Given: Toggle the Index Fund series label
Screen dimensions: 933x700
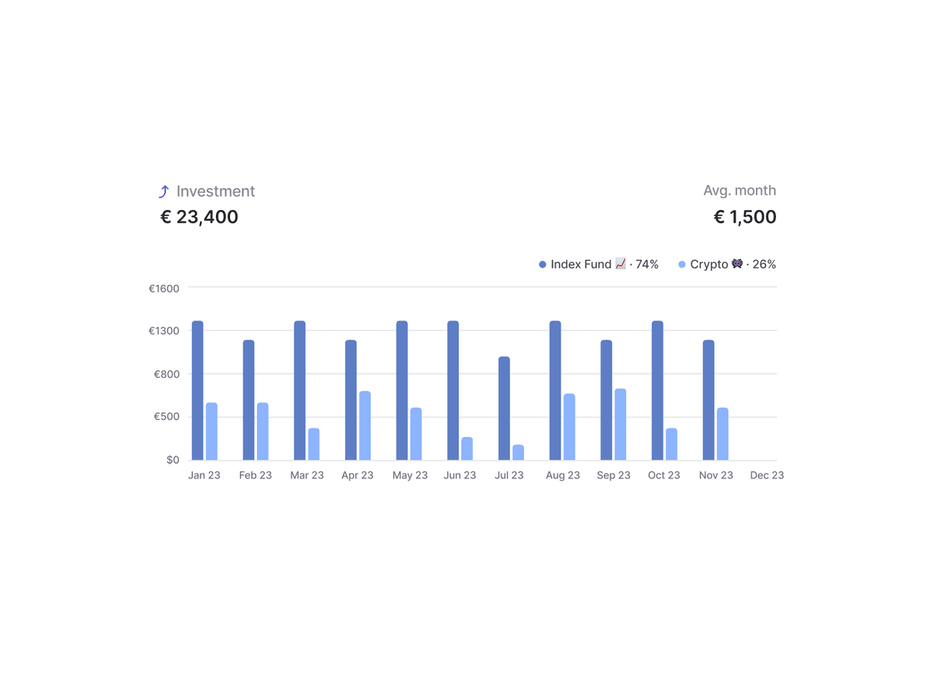Looking at the screenshot, I should [581, 265].
